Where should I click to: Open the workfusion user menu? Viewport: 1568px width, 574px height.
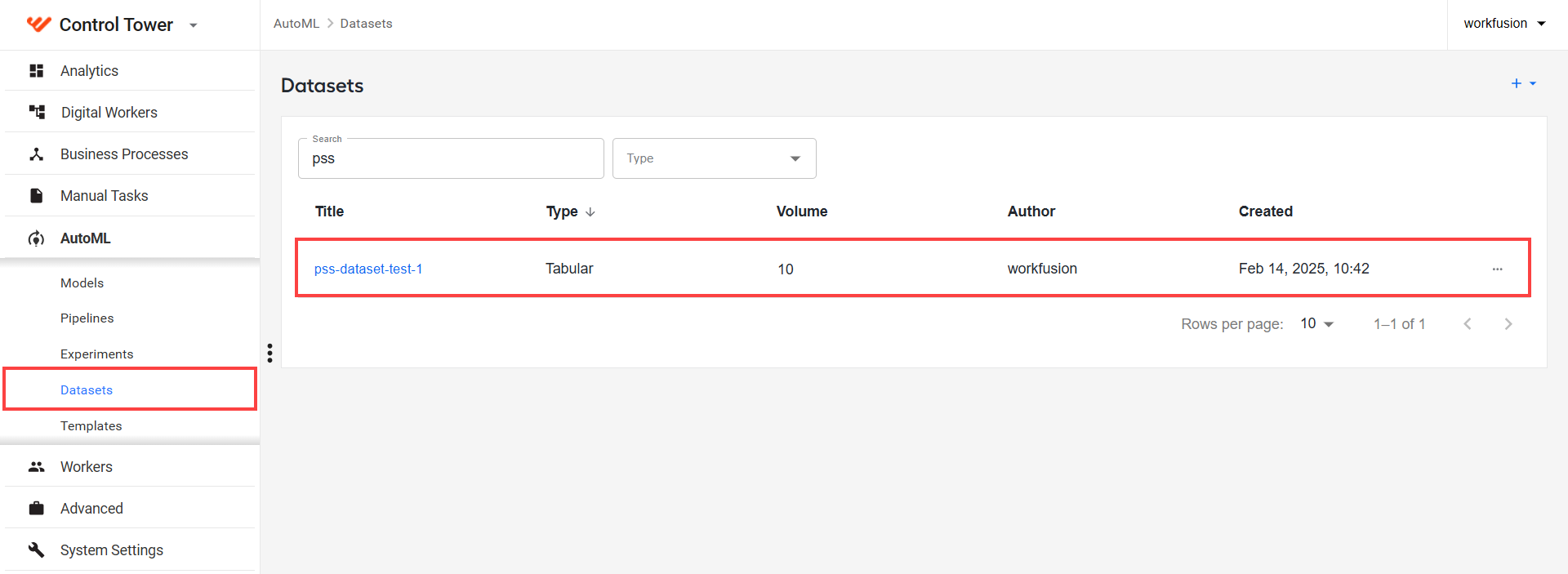click(1504, 24)
